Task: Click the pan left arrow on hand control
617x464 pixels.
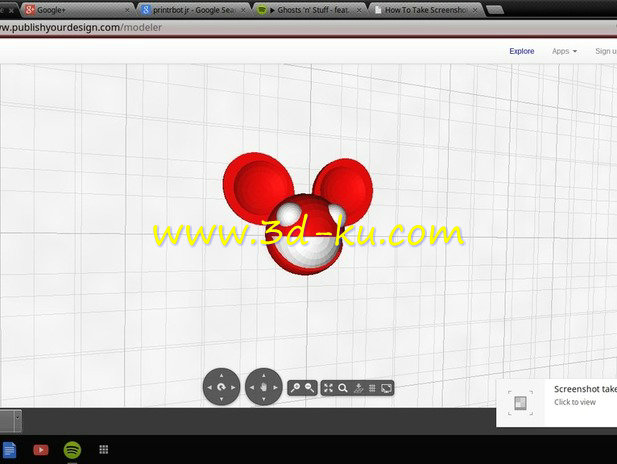Action: pos(252,388)
